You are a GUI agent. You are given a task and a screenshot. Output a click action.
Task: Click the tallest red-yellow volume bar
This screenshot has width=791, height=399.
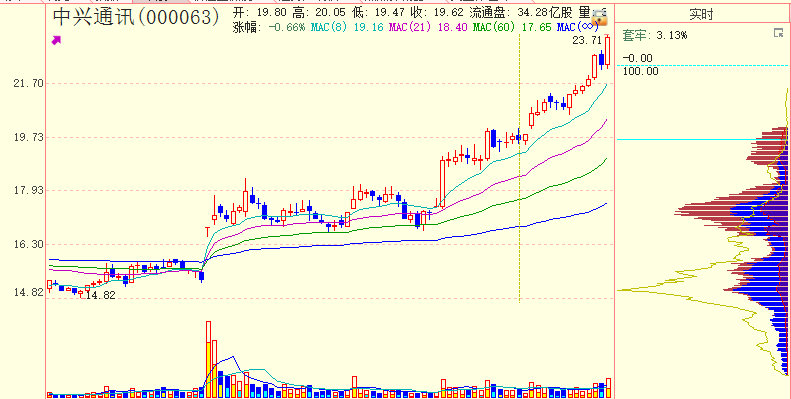208,359
